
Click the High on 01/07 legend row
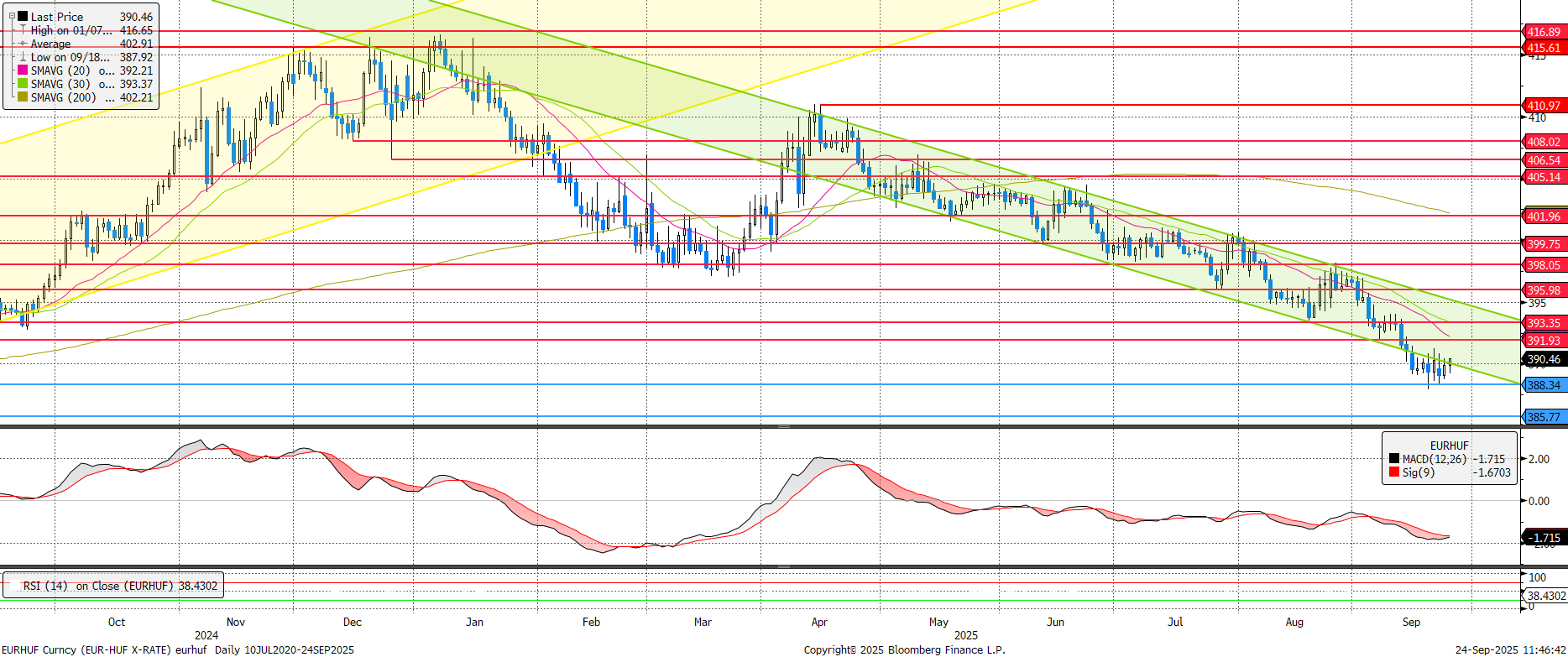(x=86, y=30)
